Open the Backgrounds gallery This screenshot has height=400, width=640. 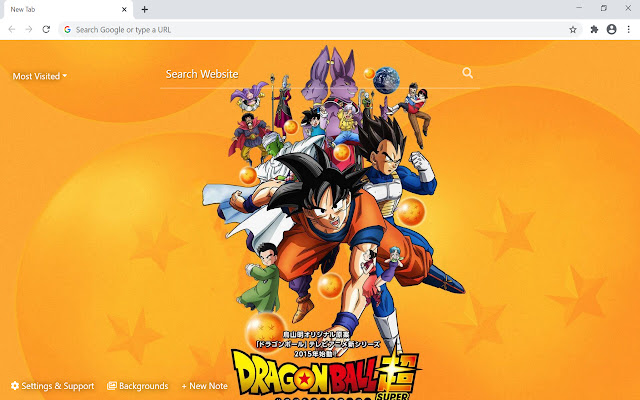coord(138,386)
